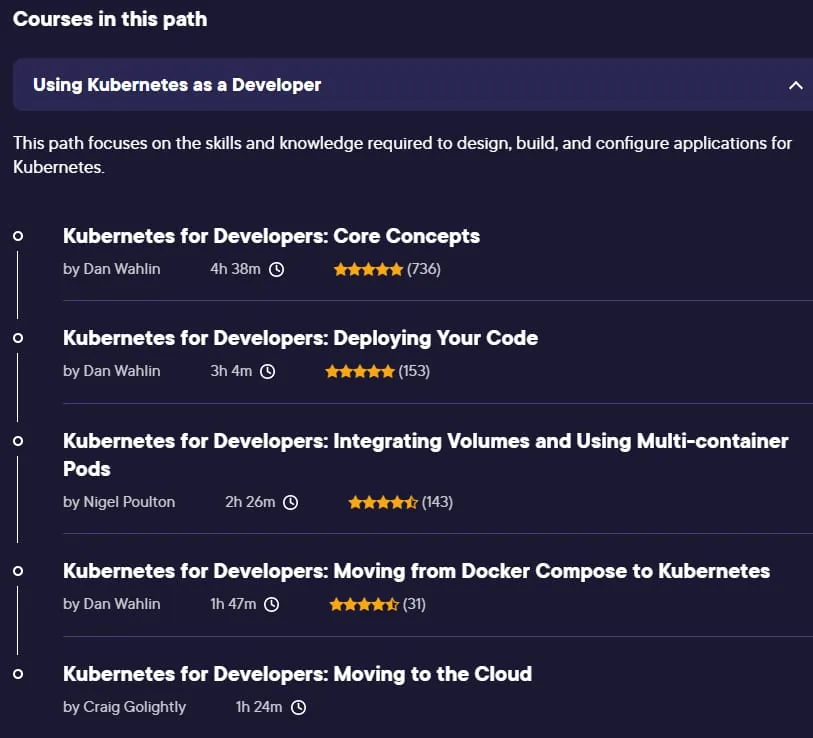The image size is (813, 738).
Task: Click duration text '4h 38m'
Action: [x=235, y=269]
